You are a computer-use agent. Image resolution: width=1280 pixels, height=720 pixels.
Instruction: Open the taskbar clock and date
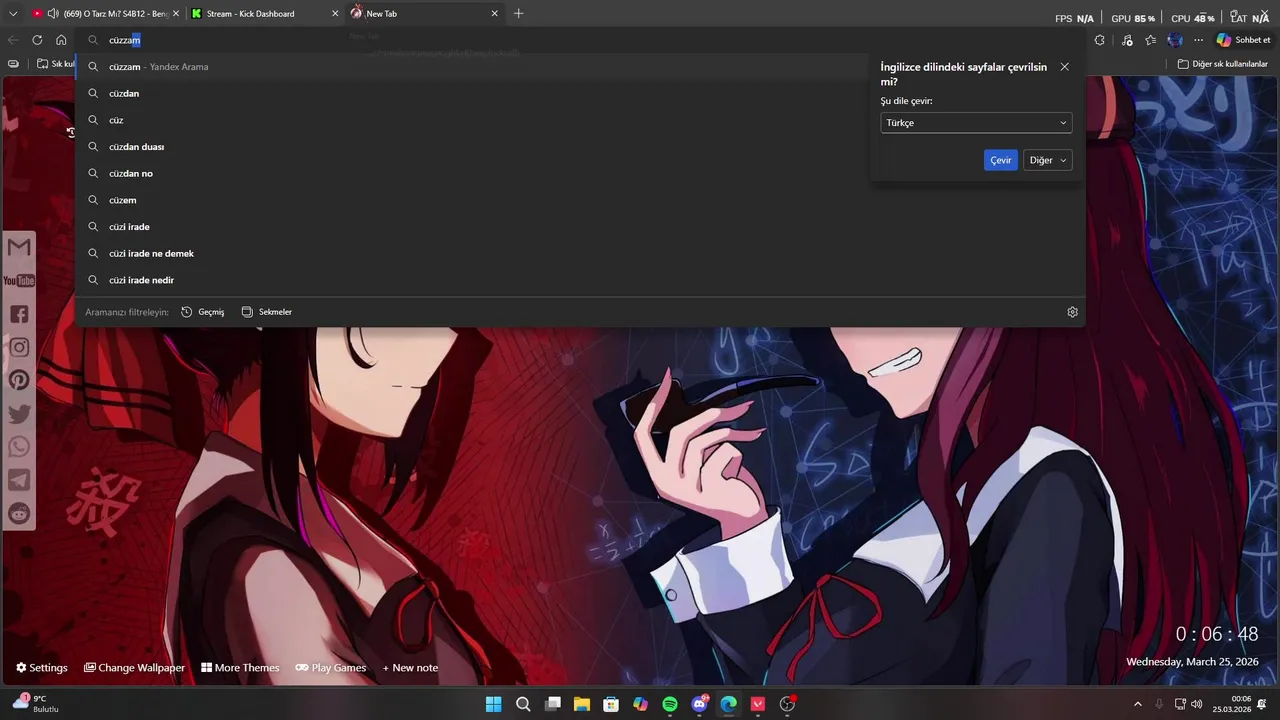click(x=1232, y=704)
